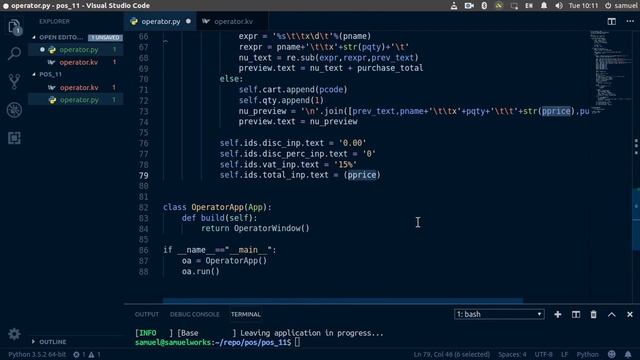Viewport: 640px width, 360px height.
Task: Open the Bluetooth indicator in the top bar
Action: pos(484,6)
